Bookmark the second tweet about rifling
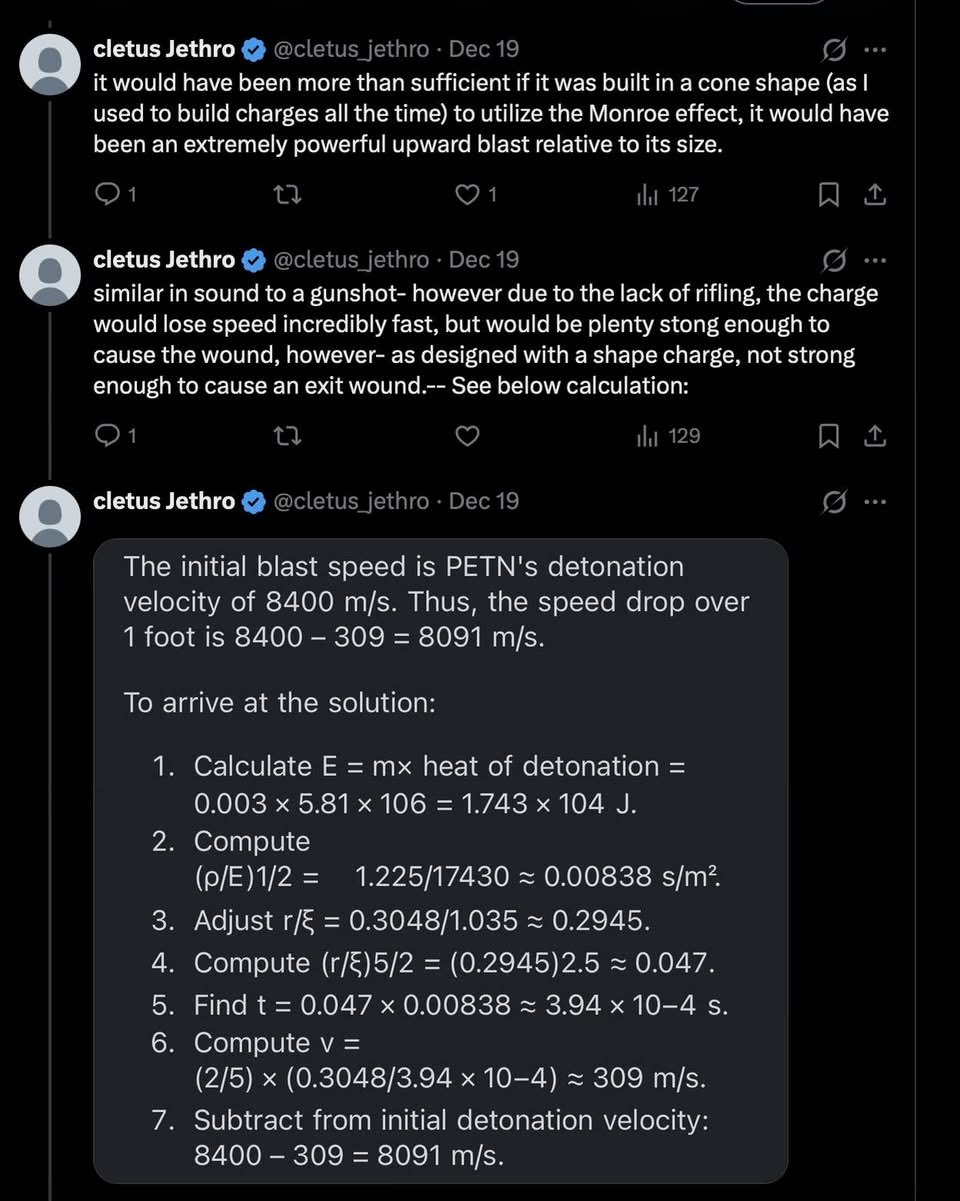The height and width of the screenshot is (1201, 960). pos(829,436)
